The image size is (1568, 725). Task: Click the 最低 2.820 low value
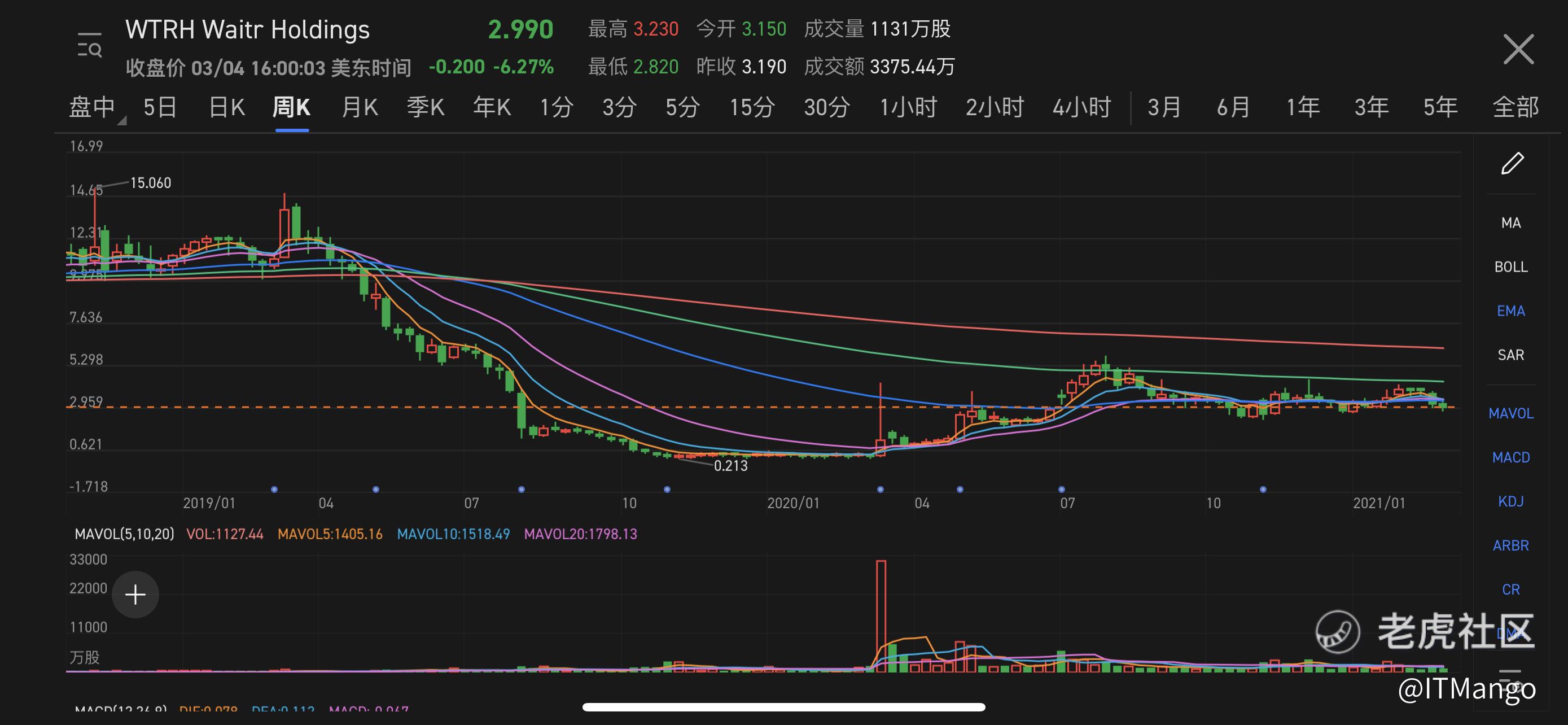click(633, 67)
